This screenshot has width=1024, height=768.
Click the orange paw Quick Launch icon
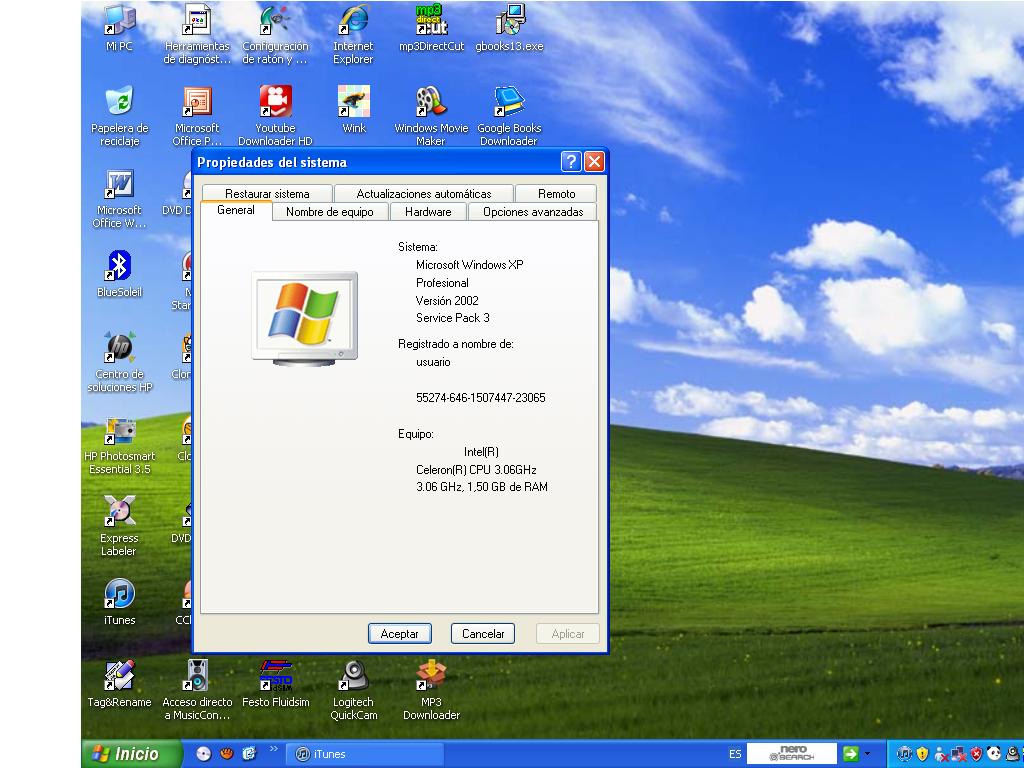227,754
